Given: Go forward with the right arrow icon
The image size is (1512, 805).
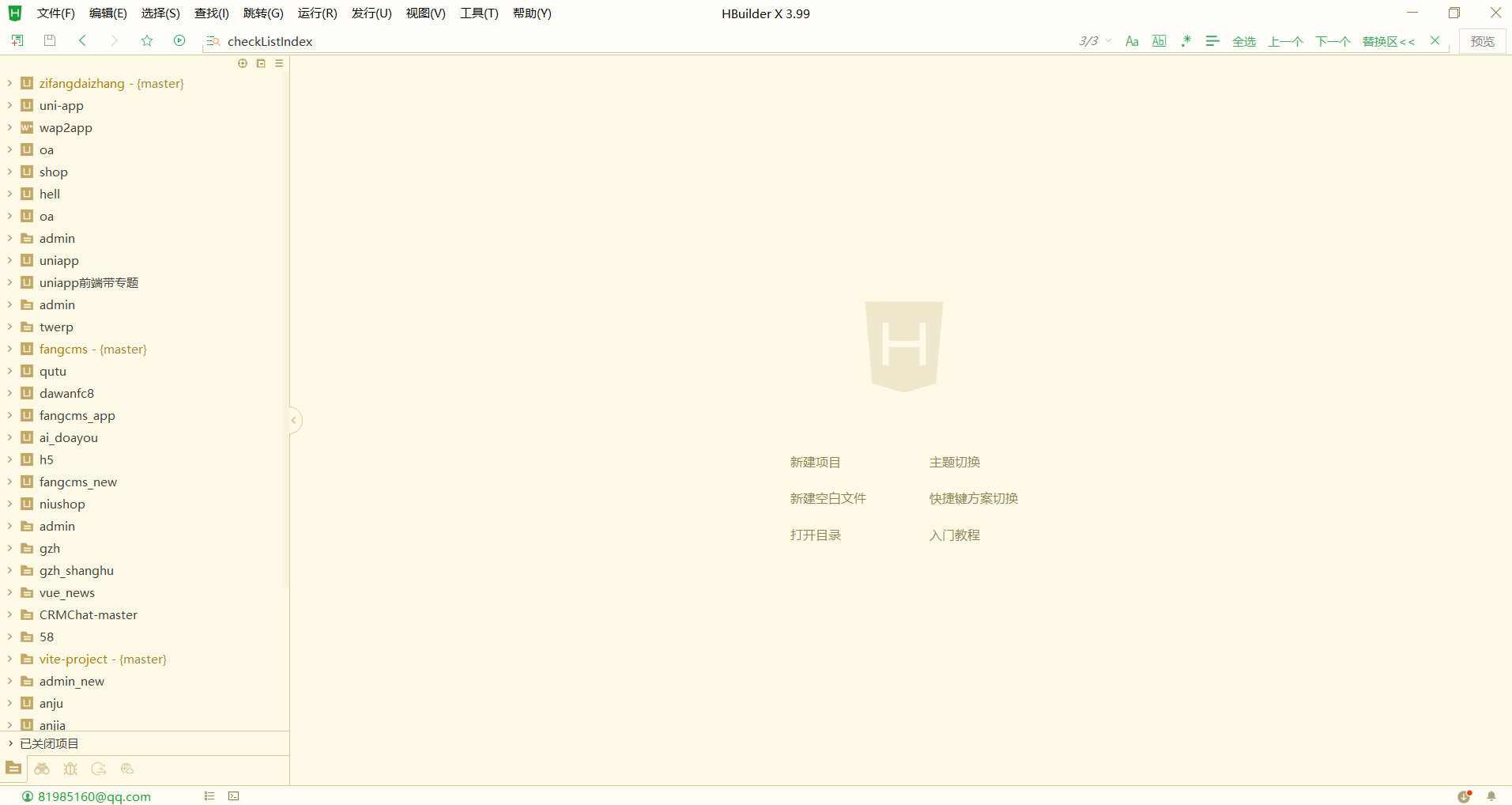Looking at the screenshot, I should tap(115, 40).
